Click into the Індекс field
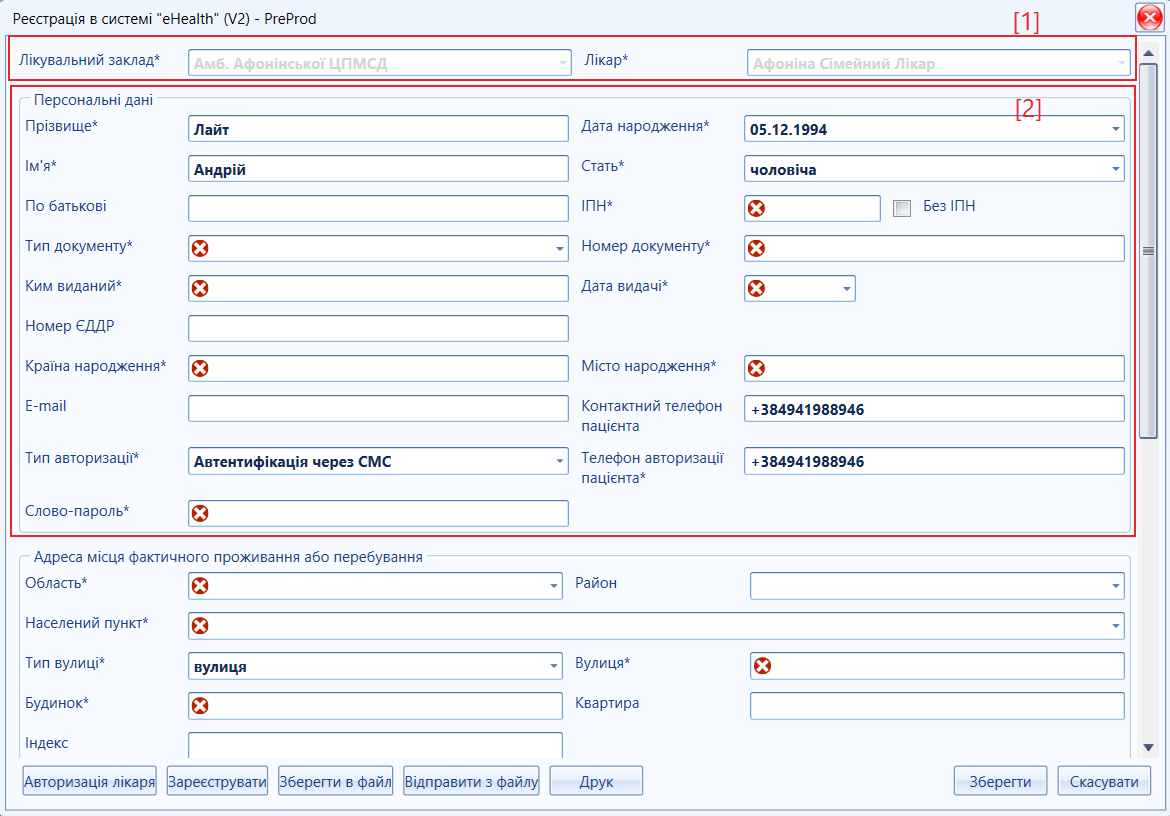The width and height of the screenshot is (1170, 816). click(375, 744)
